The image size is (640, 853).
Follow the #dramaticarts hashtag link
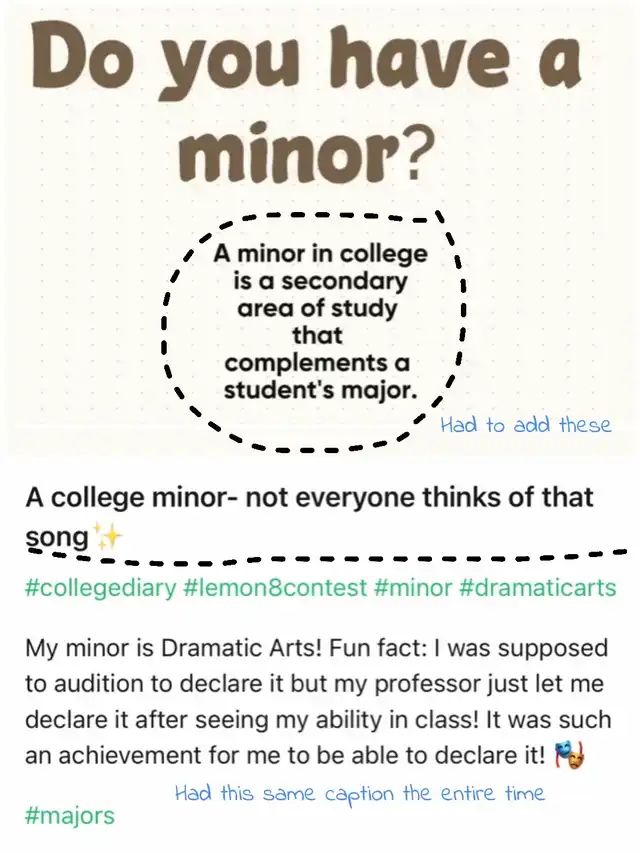pyautogui.click(x=538, y=588)
